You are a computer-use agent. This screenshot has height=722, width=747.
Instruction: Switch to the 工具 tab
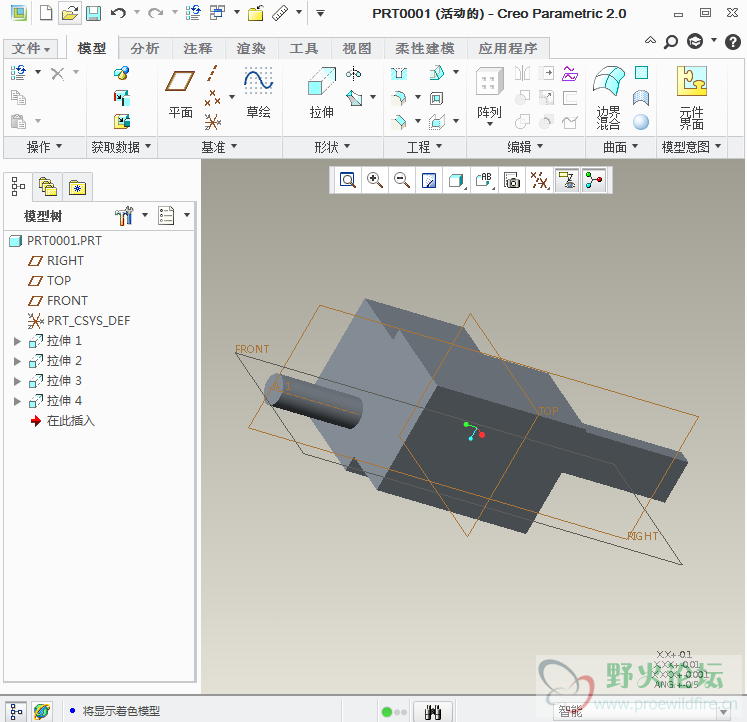click(303, 49)
